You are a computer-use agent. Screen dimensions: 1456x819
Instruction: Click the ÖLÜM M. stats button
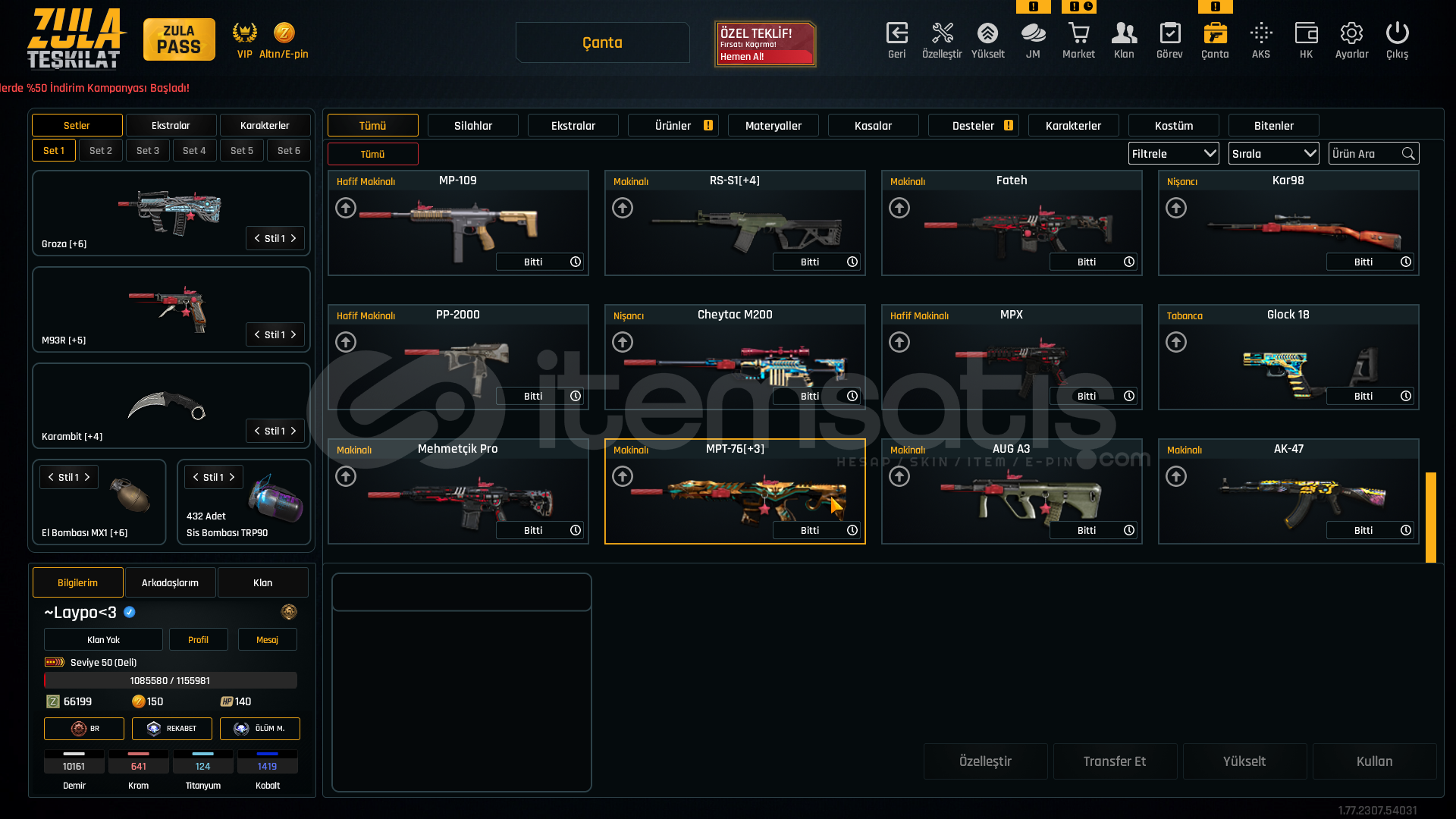pos(260,729)
